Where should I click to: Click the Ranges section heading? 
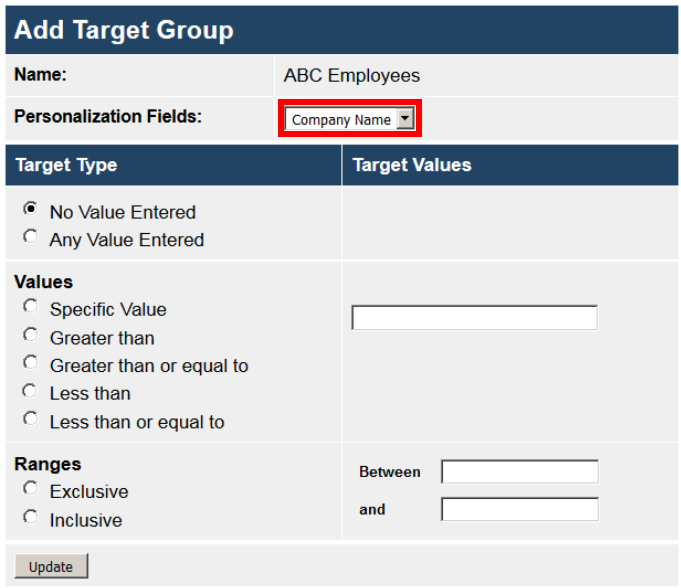coord(48,464)
